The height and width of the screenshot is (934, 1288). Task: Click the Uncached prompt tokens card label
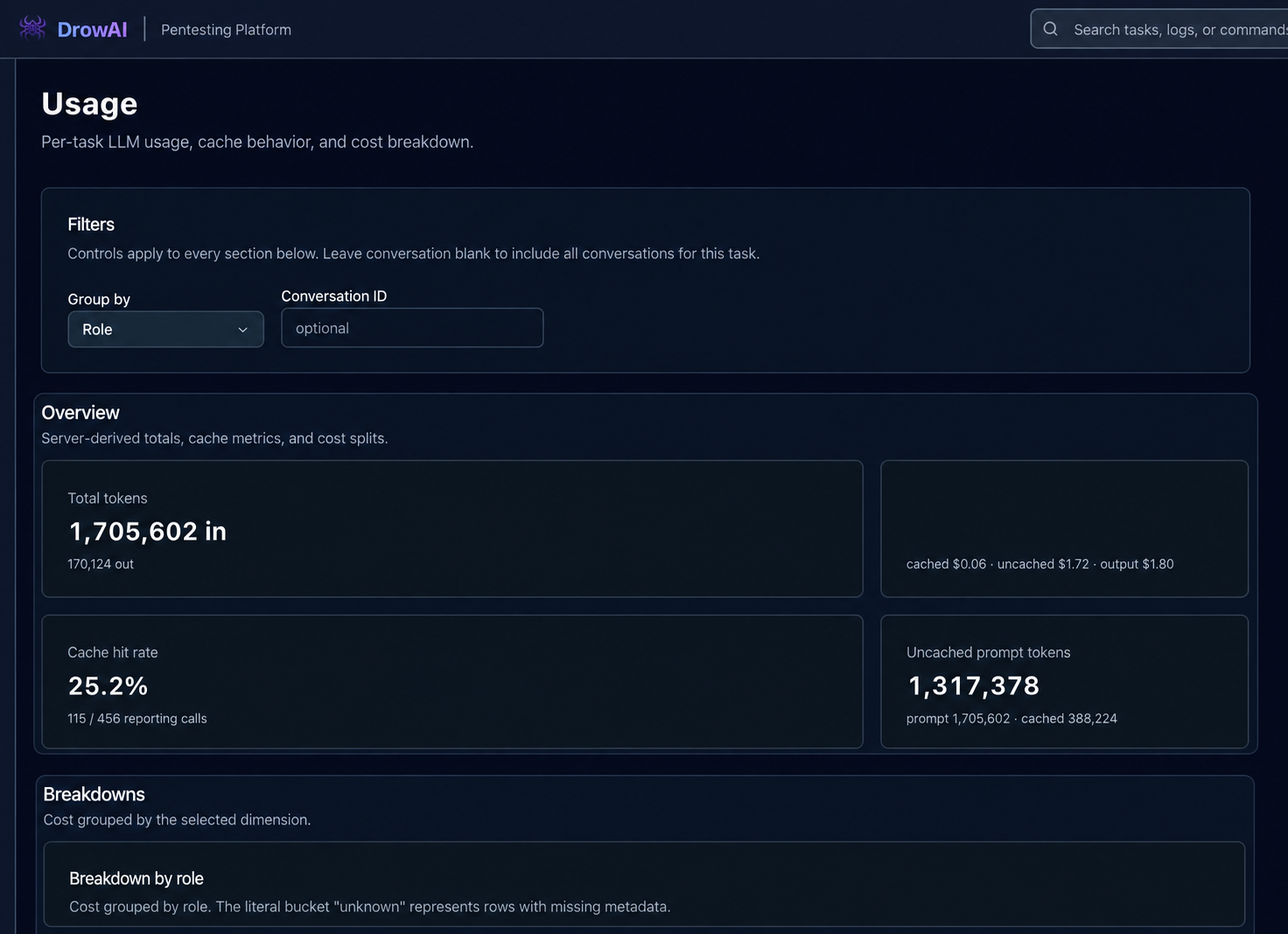pyautogui.click(x=989, y=652)
